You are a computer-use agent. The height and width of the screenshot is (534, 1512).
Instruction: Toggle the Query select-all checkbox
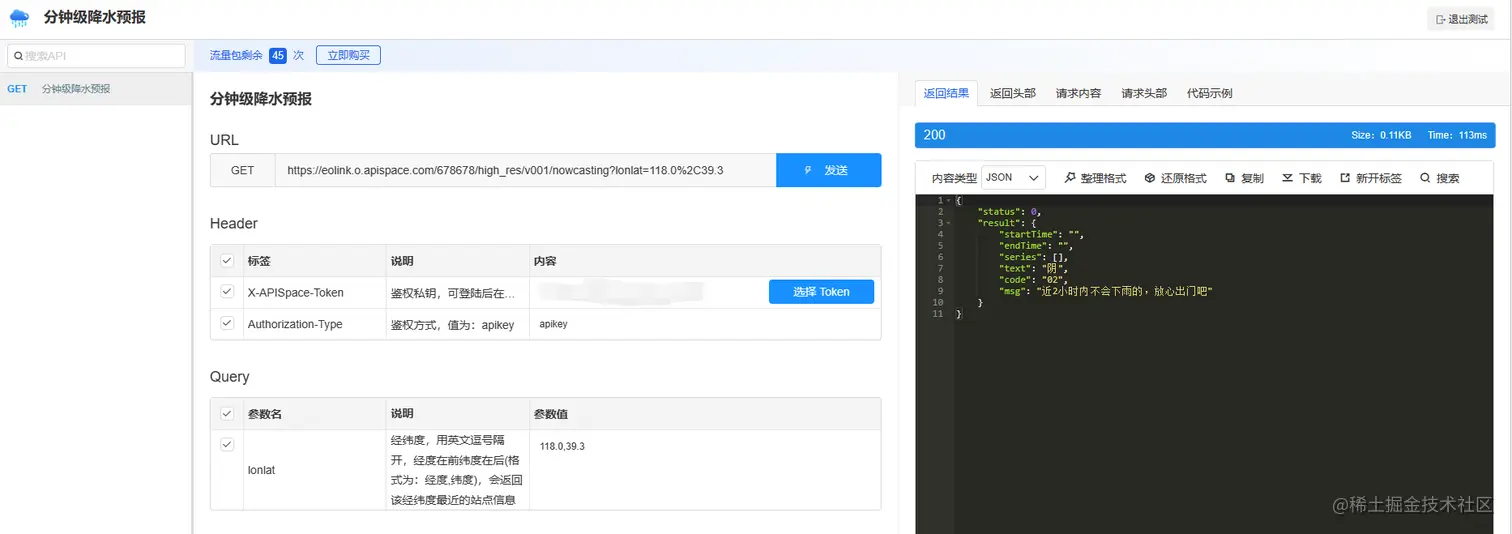pos(227,414)
